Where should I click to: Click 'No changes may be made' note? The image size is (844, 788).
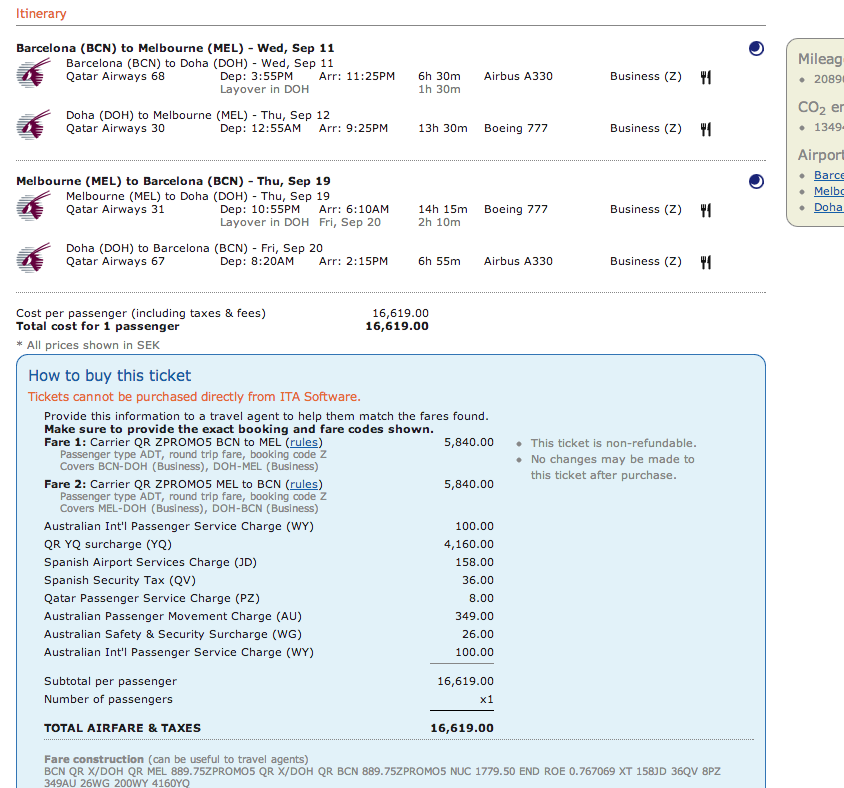613,467
